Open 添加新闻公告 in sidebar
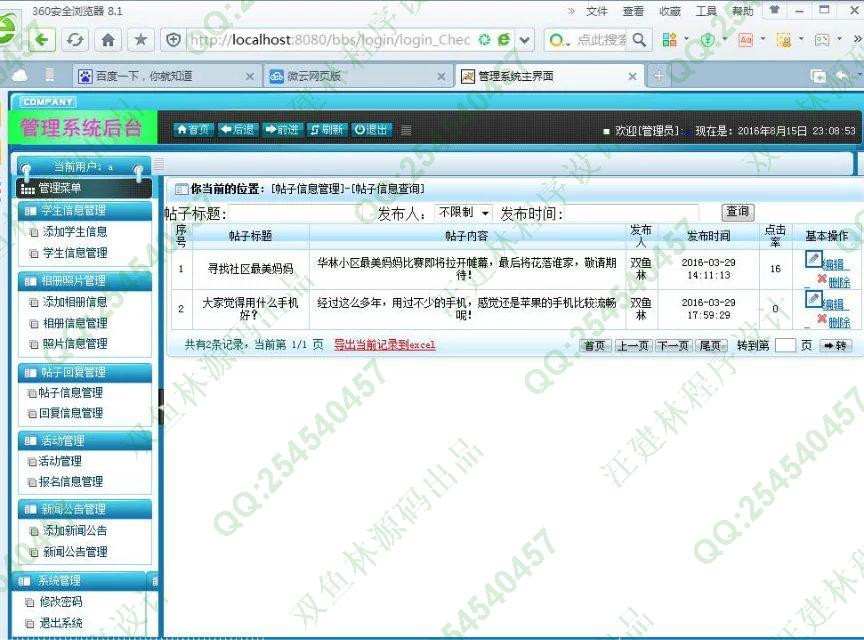The height and width of the screenshot is (640, 864). point(75,531)
